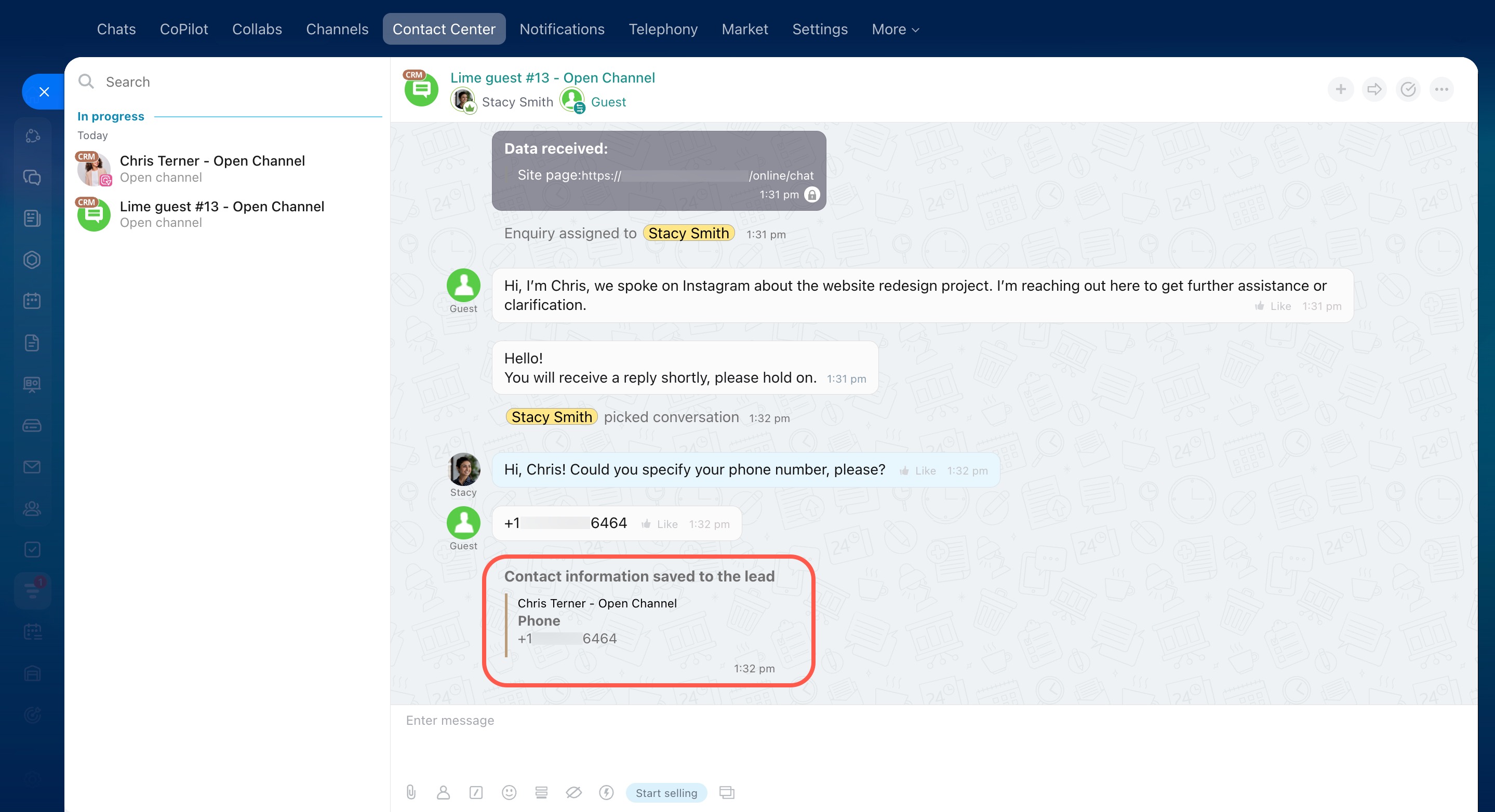Open the emoji picker

[509, 792]
